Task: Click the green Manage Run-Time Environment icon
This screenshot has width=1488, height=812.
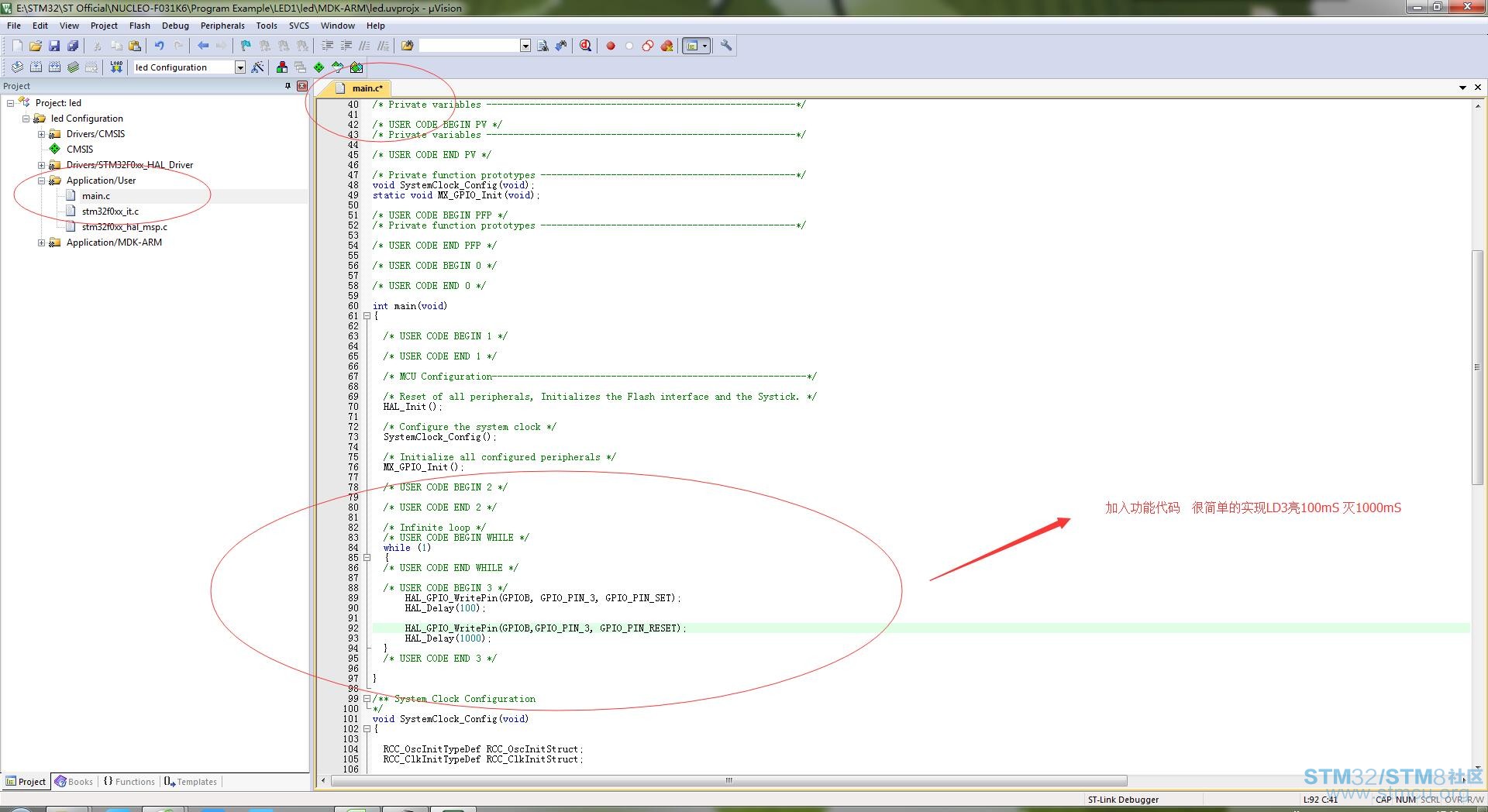Action: (319, 67)
